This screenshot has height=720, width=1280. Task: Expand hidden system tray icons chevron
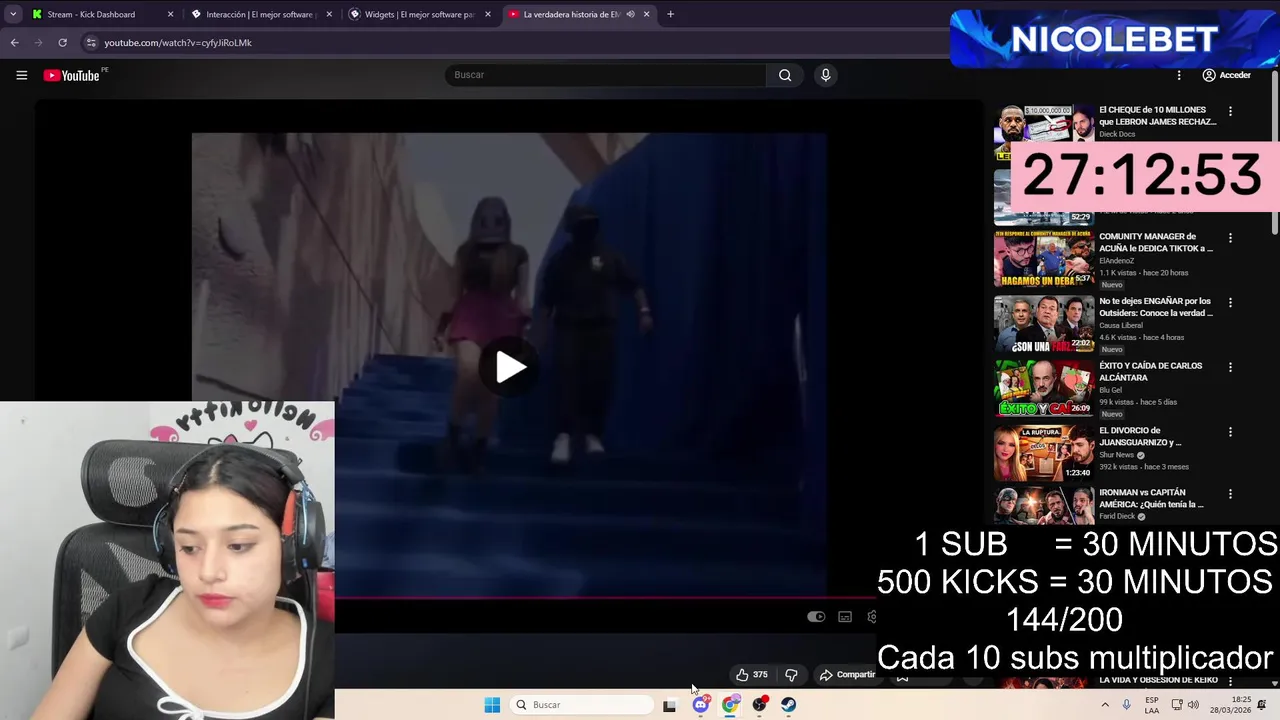click(x=1105, y=705)
